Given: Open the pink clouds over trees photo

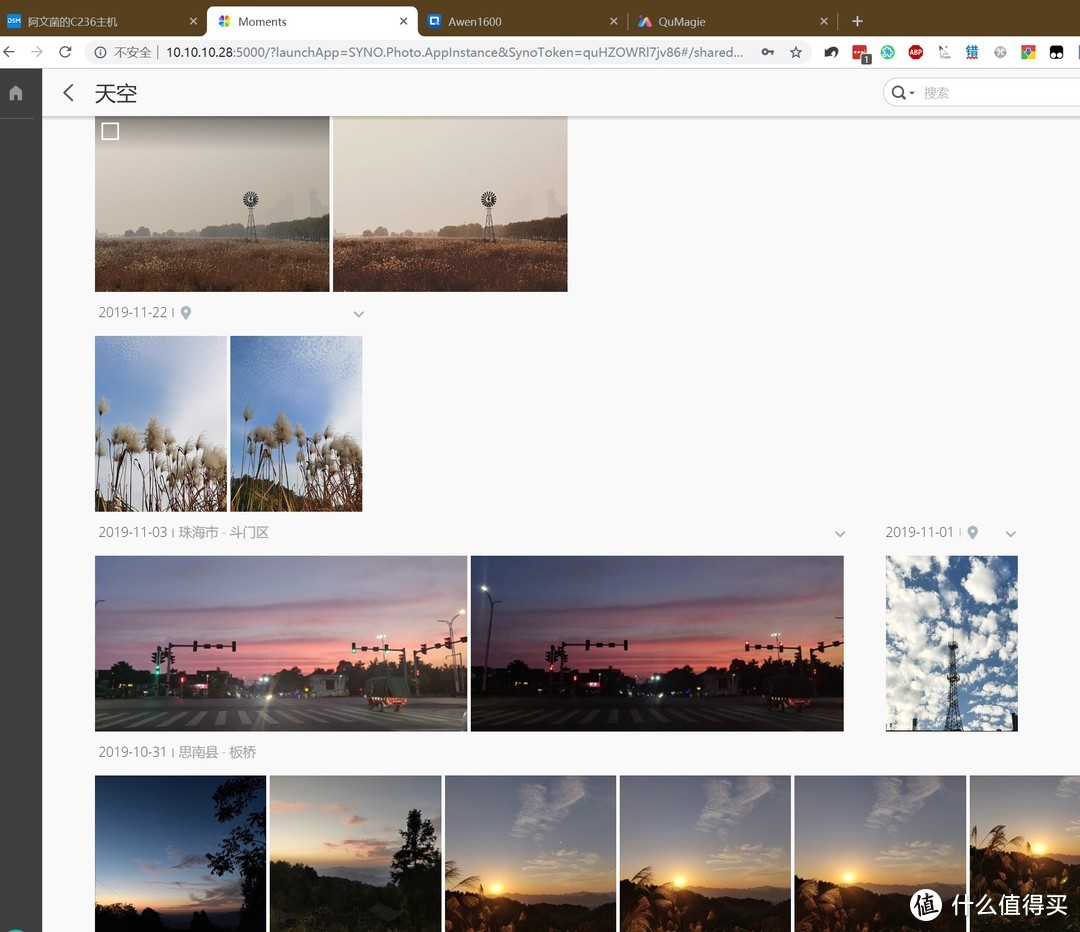Looking at the screenshot, I should tap(355, 854).
